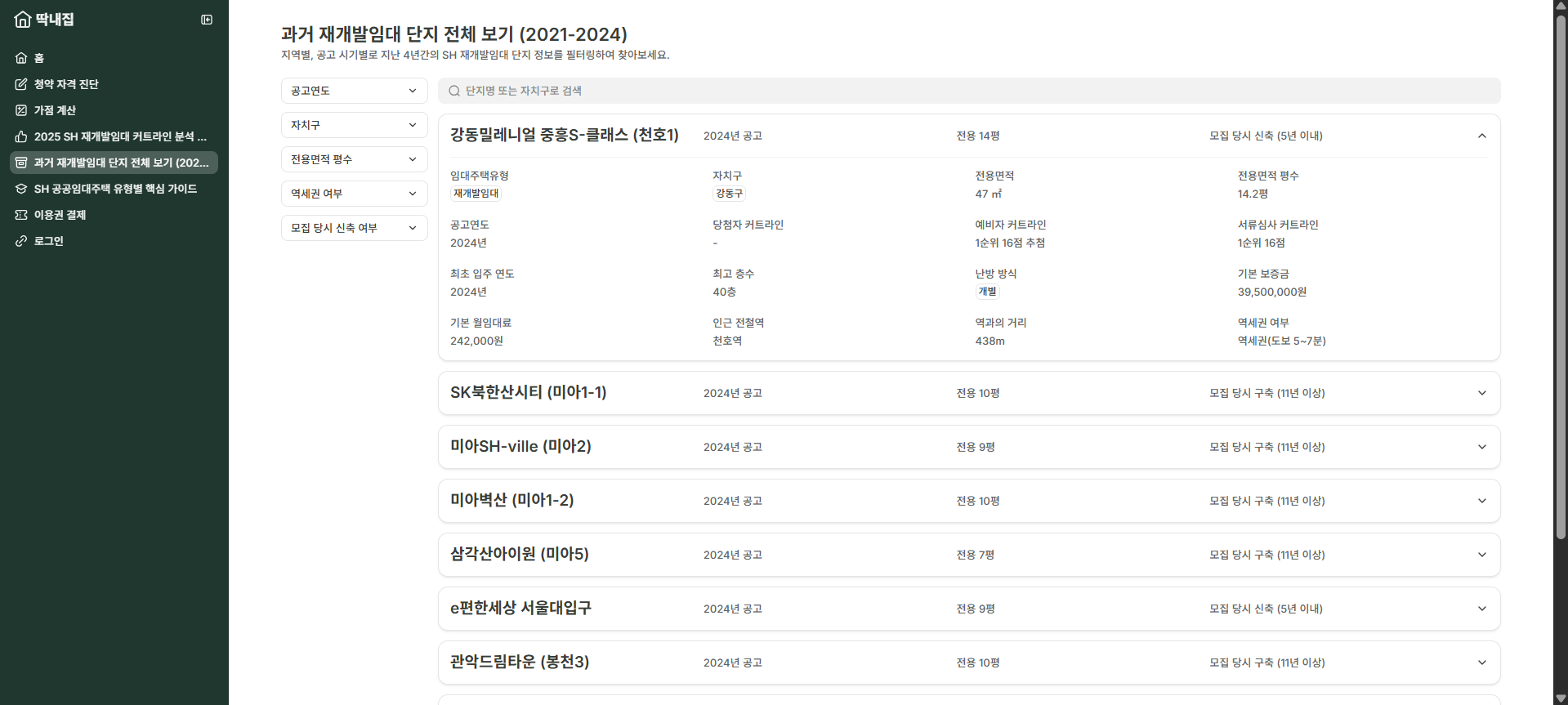Go to 가점 계산 page
Viewport: 1568px width, 705px height.
coord(114,110)
